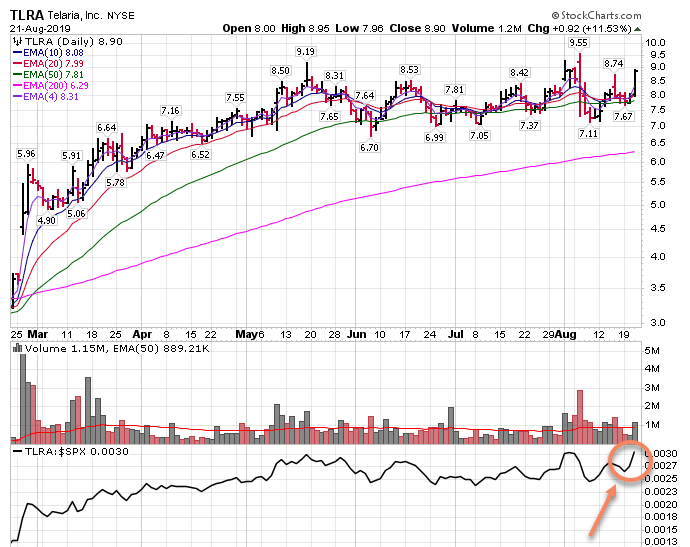Click the black line marker beside TLRA:$SPX
690x547 pixels.
(x=18, y=452)
